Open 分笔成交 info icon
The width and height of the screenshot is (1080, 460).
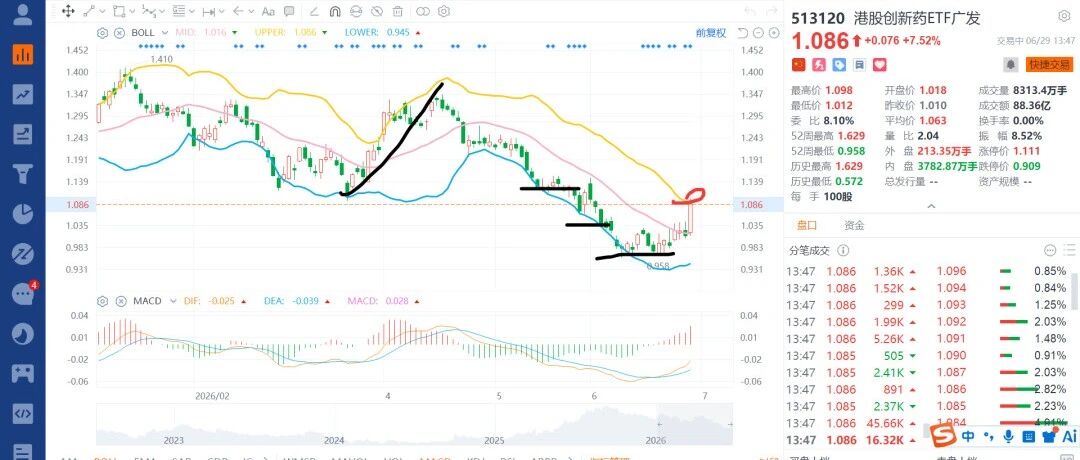843,251
